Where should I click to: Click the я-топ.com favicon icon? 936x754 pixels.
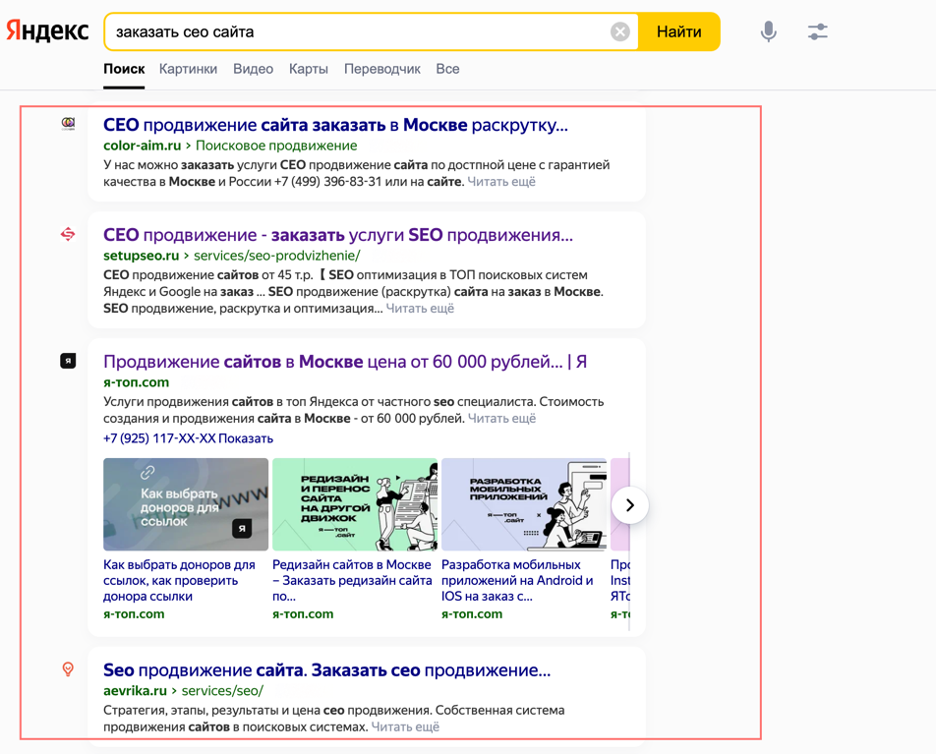point(68,361)
